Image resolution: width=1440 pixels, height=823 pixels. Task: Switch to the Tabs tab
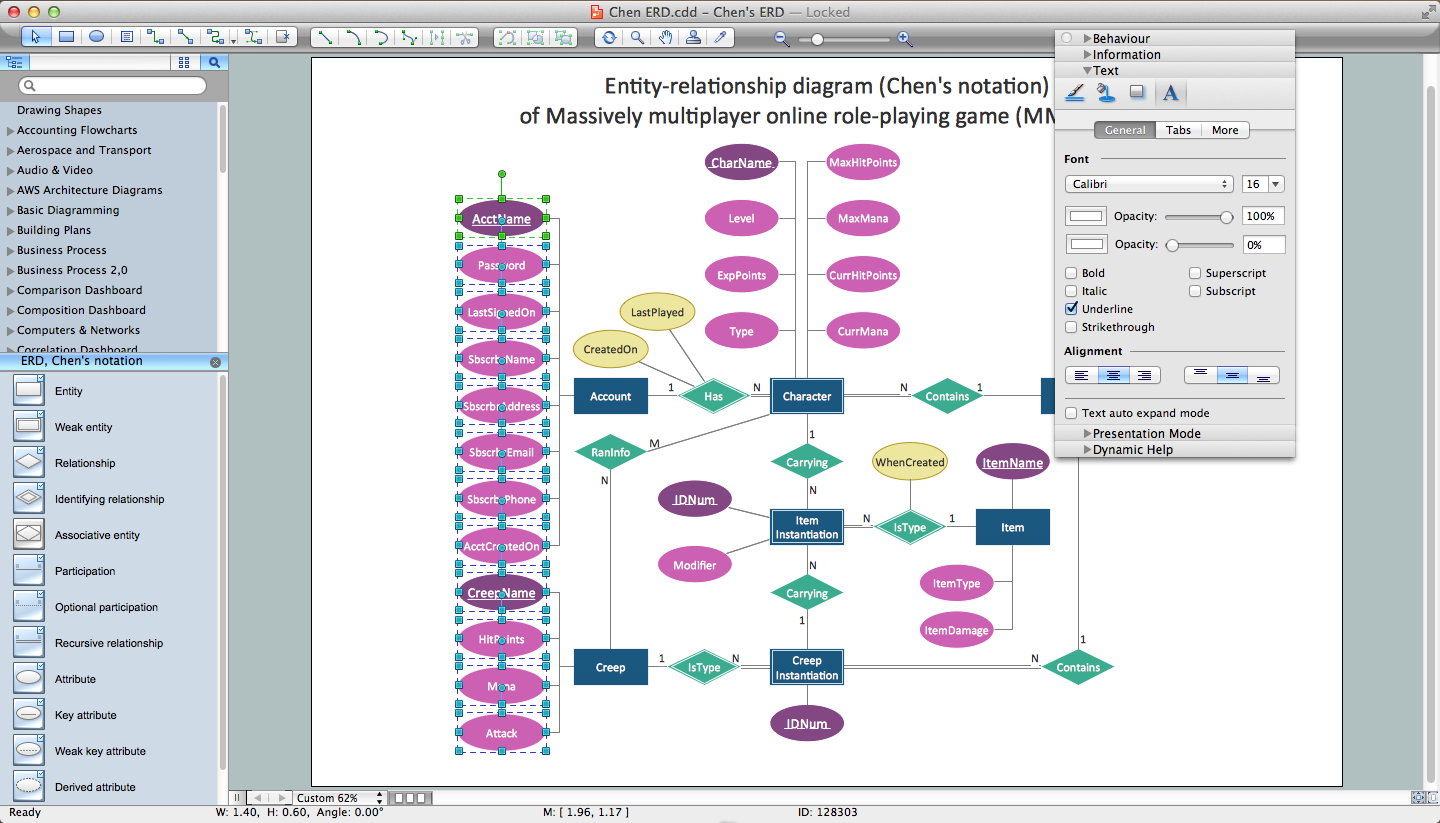(1178, 130)
